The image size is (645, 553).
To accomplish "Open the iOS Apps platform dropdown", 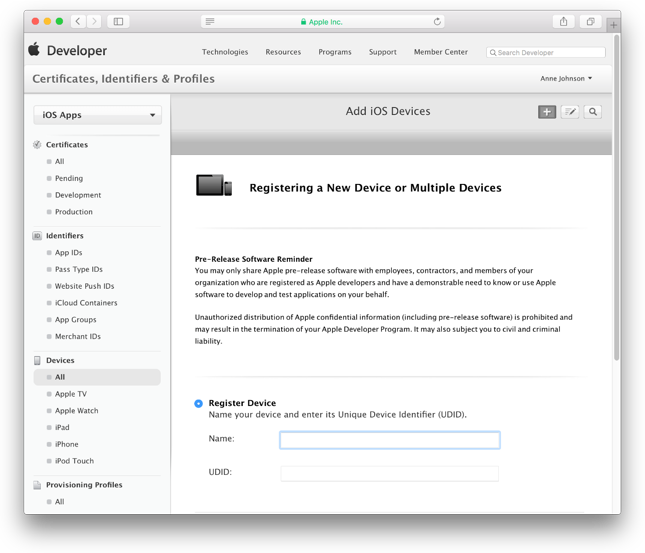I will 97,115.
